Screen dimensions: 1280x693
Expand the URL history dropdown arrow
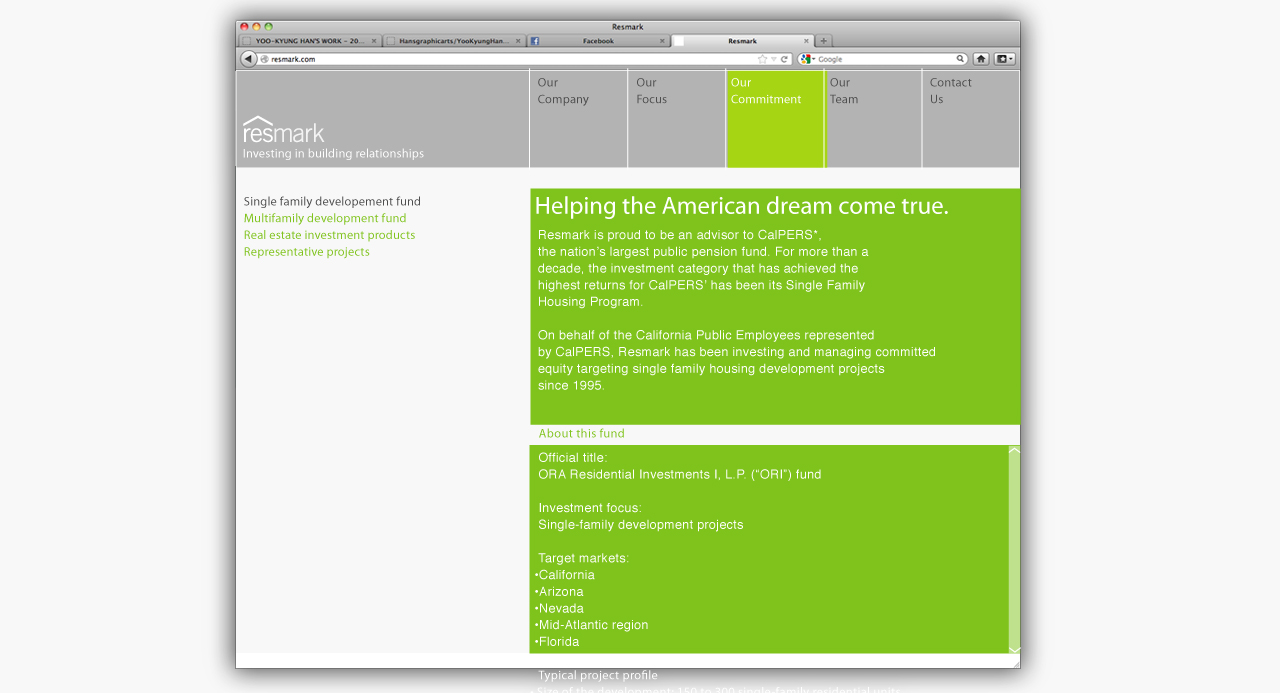pos(773,59)
